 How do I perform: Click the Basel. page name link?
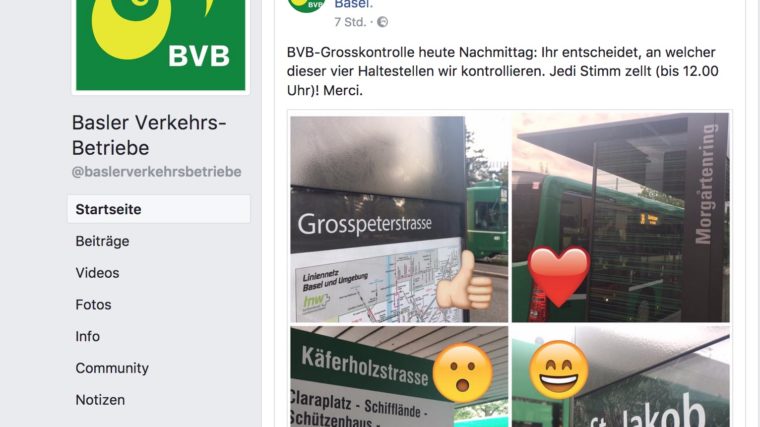pos(354,4)
